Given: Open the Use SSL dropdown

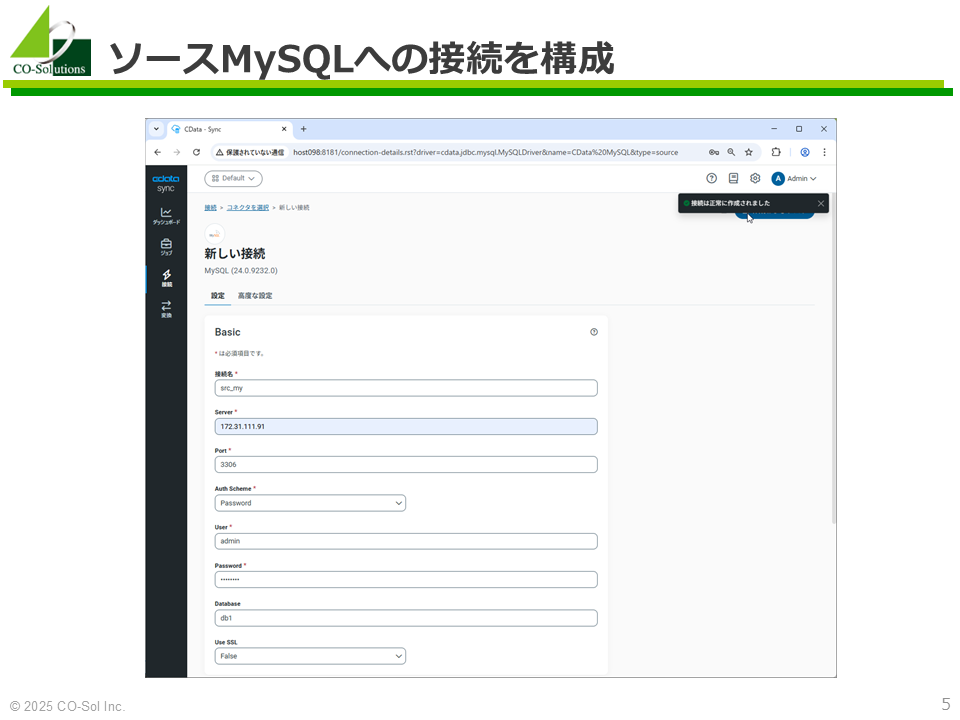Looking at the screenshot, I should (310, 656).
